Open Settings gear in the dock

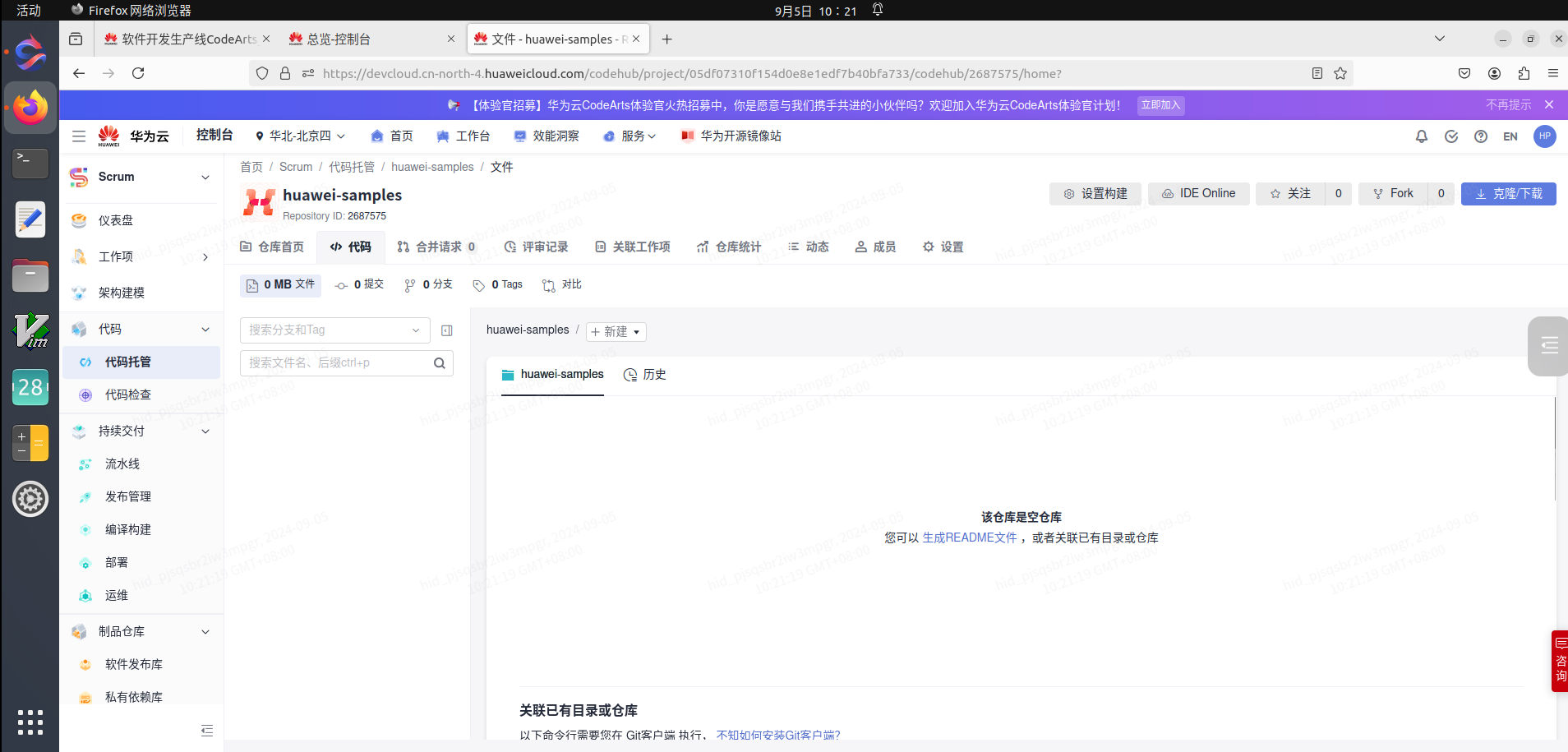click(30, 499)
